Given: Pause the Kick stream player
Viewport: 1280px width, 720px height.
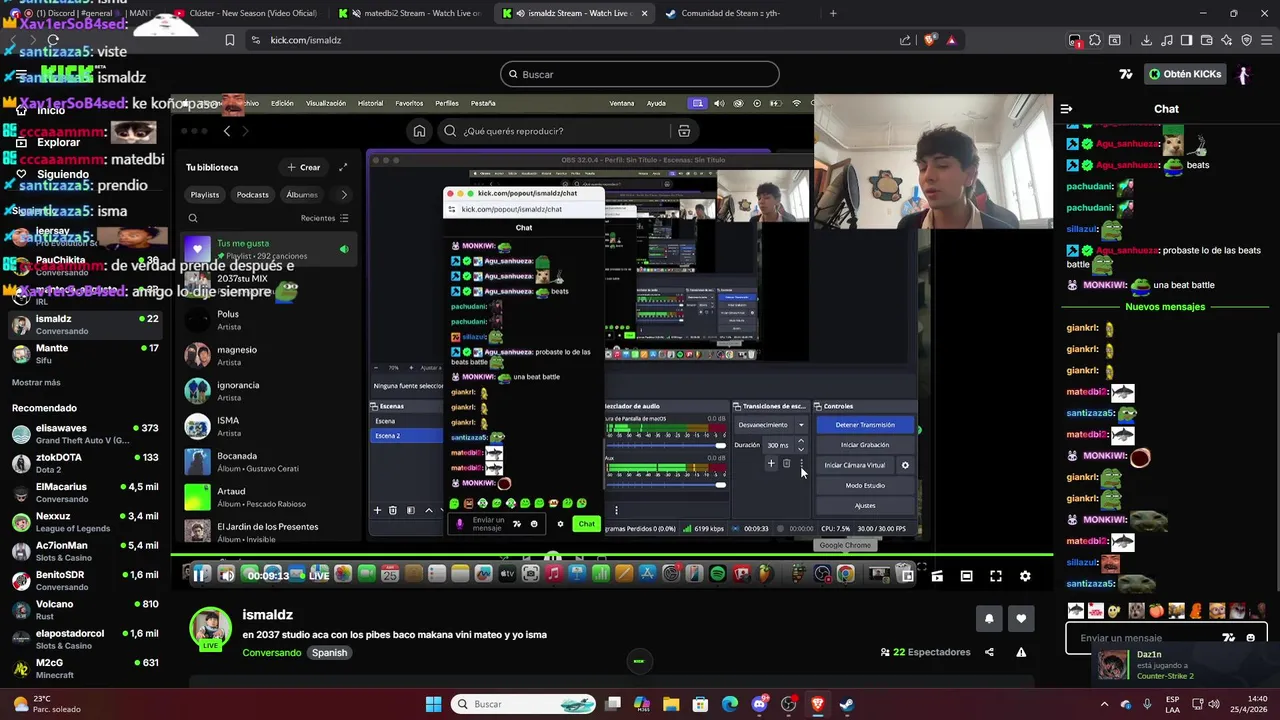Looking at the screenshot, I should pyautogui.click(x=200, y=575).
